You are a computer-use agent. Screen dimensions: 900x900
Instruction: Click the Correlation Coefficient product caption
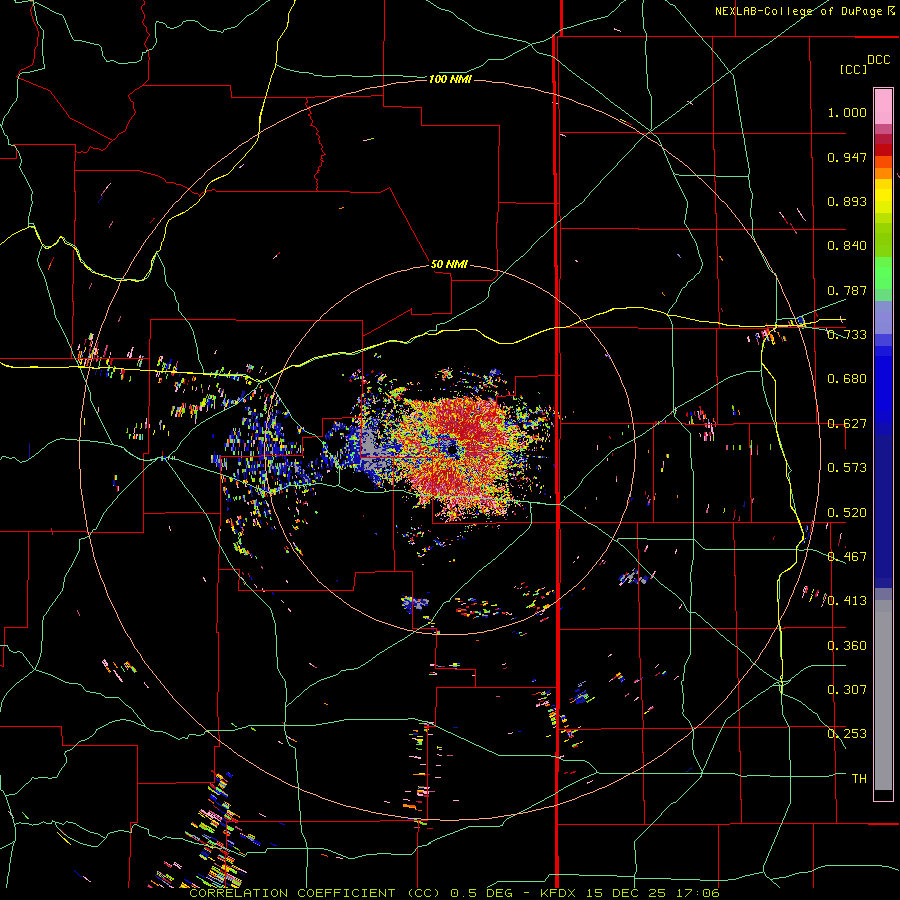[x=454, y=893]
